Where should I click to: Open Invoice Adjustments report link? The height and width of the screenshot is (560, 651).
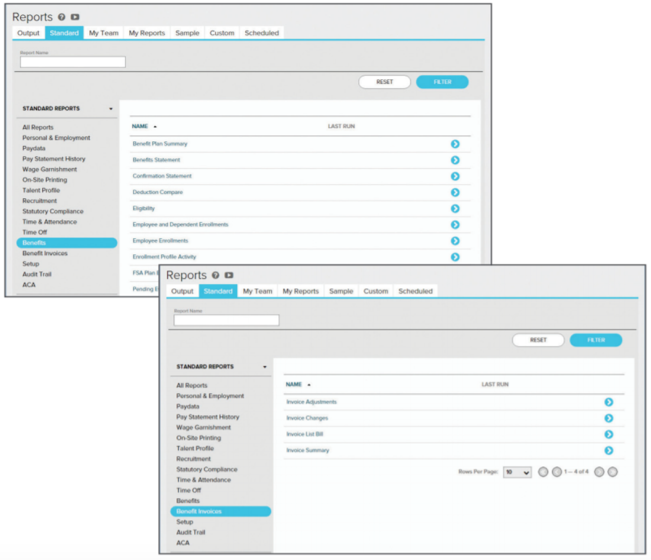click(312, 402)
